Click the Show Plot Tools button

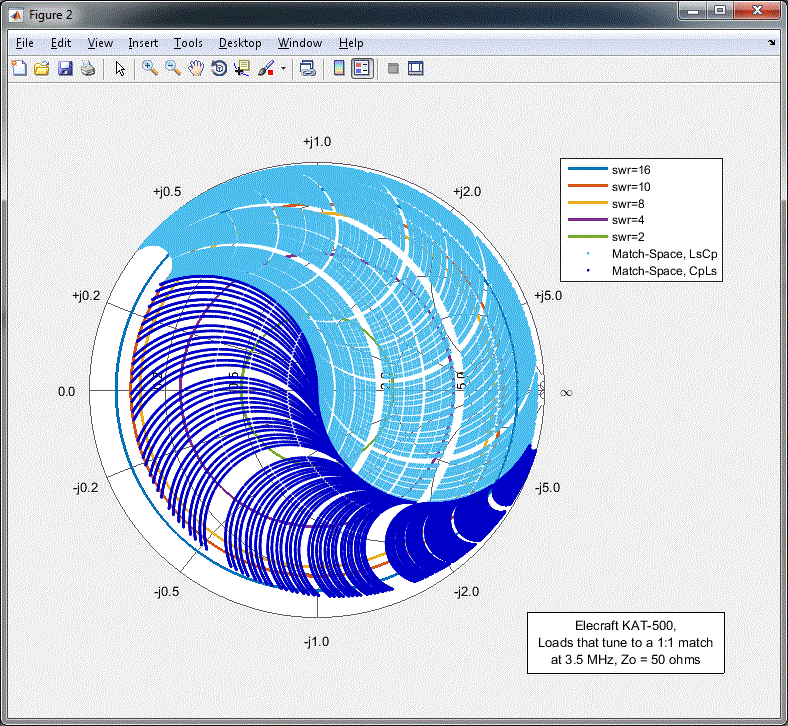[415, 69]
